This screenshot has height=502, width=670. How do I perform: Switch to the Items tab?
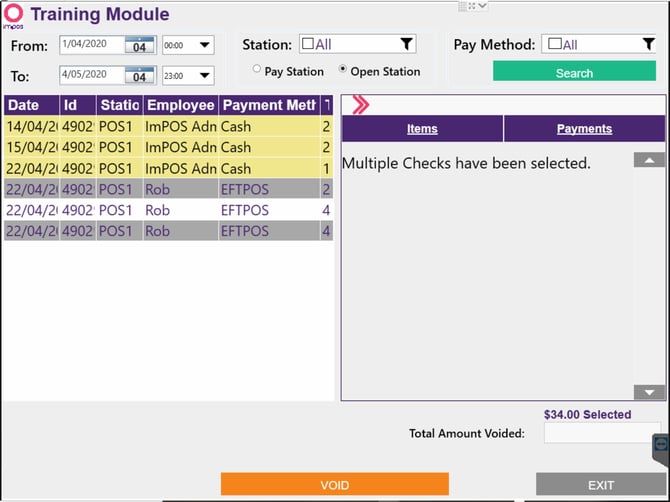pyautogui.click(x=422, y=129)
